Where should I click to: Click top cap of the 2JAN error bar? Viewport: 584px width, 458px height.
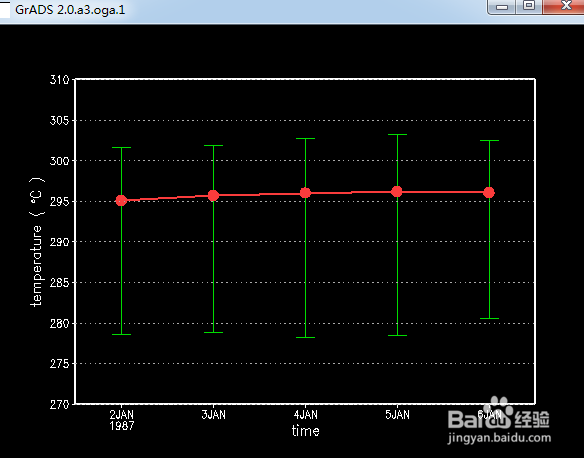(x=121, y=147)
